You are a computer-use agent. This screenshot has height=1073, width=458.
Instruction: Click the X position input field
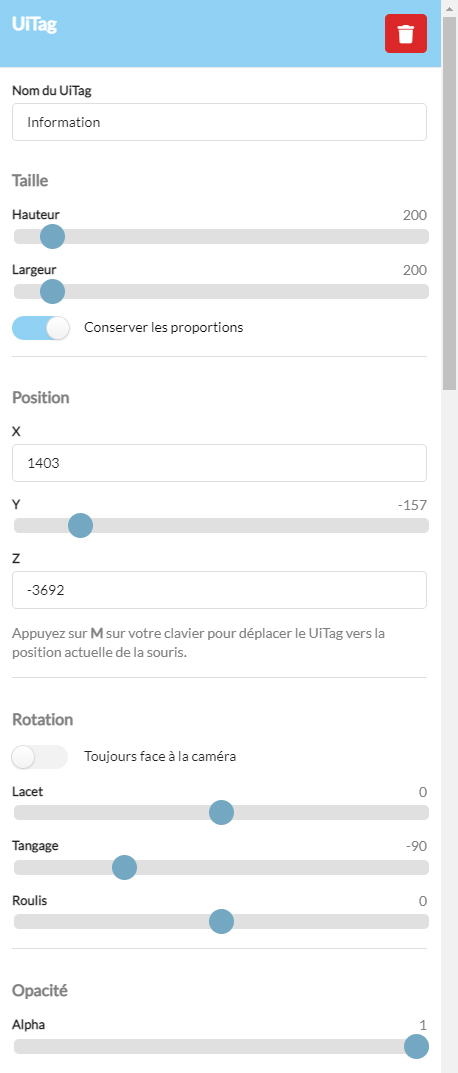click(x=219, y=463)
